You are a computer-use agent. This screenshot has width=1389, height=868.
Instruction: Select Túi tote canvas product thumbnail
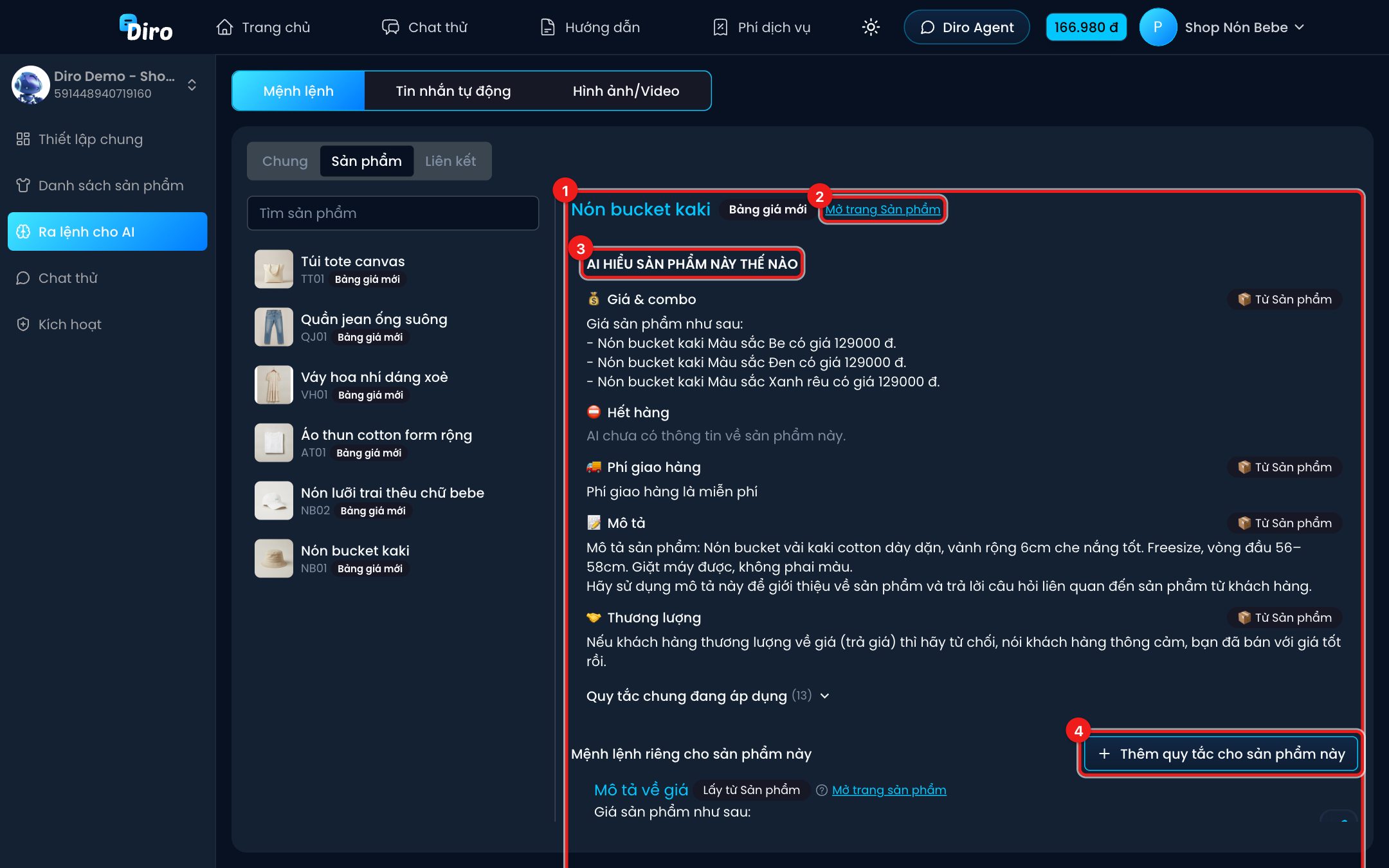pos(274,269)
